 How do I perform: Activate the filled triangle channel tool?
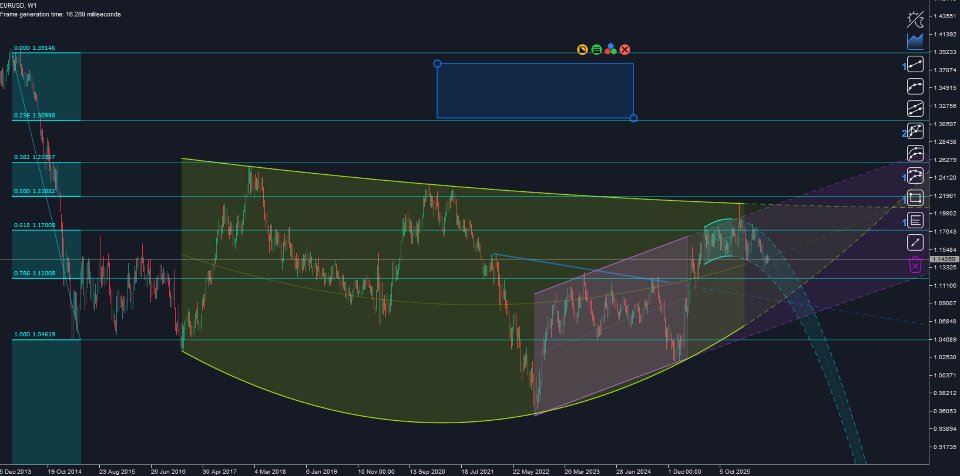915,130
